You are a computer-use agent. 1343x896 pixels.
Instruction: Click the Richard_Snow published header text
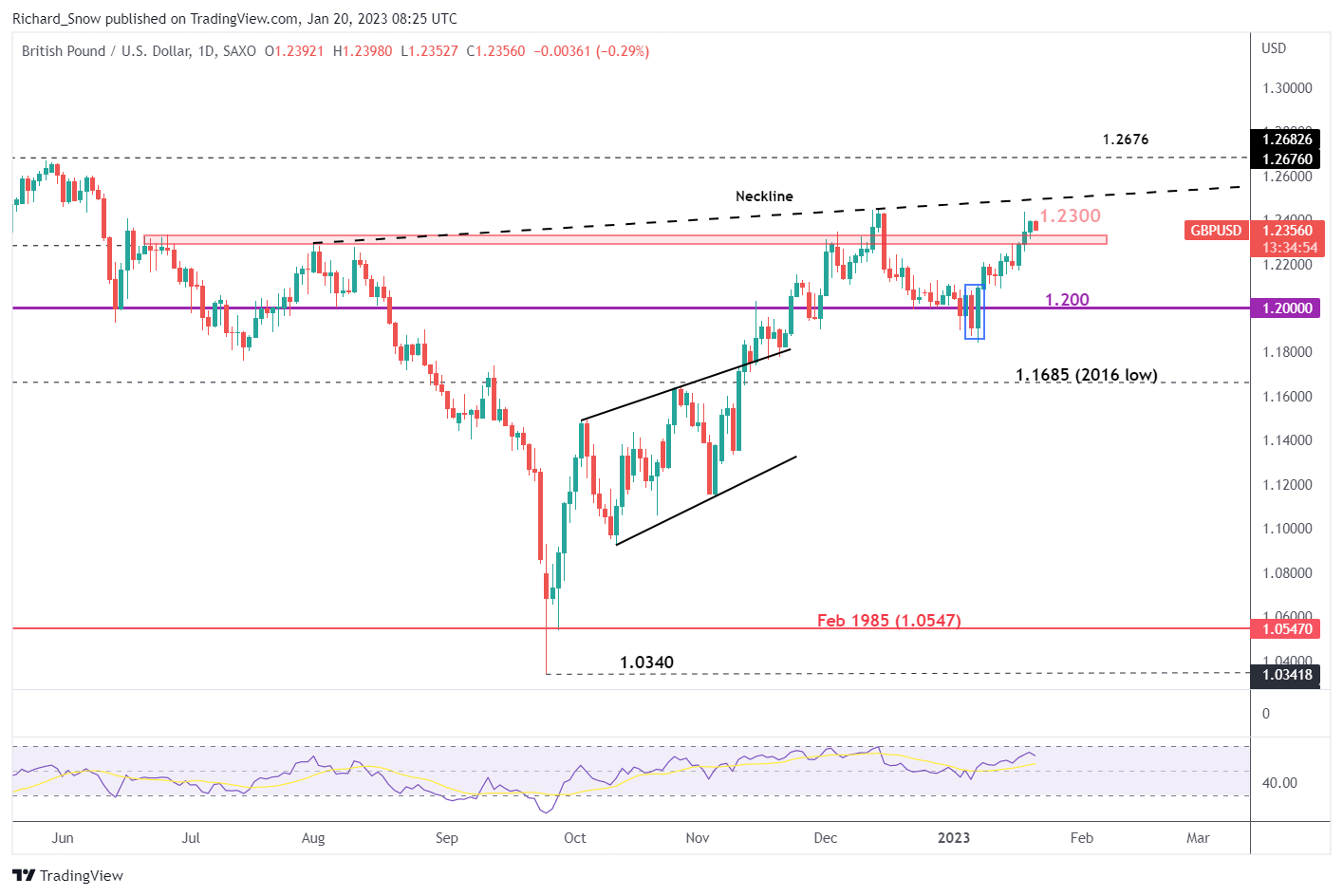(x=234, y=18)
